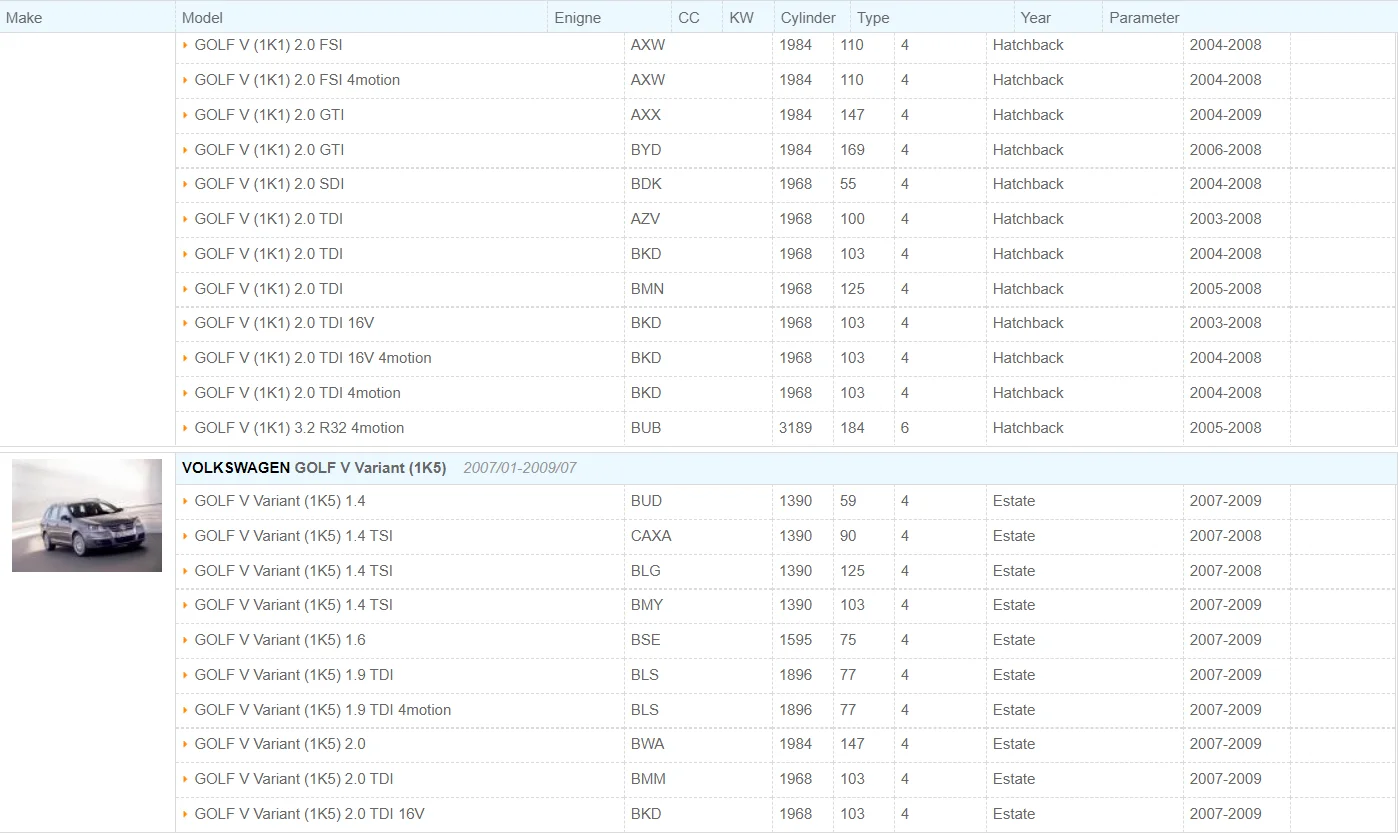The height and width of the screenshot is (835, 1398).
Task: Open GOLF V Variant 1.4 TSI with CAXA engine
Action: [293, 536]
